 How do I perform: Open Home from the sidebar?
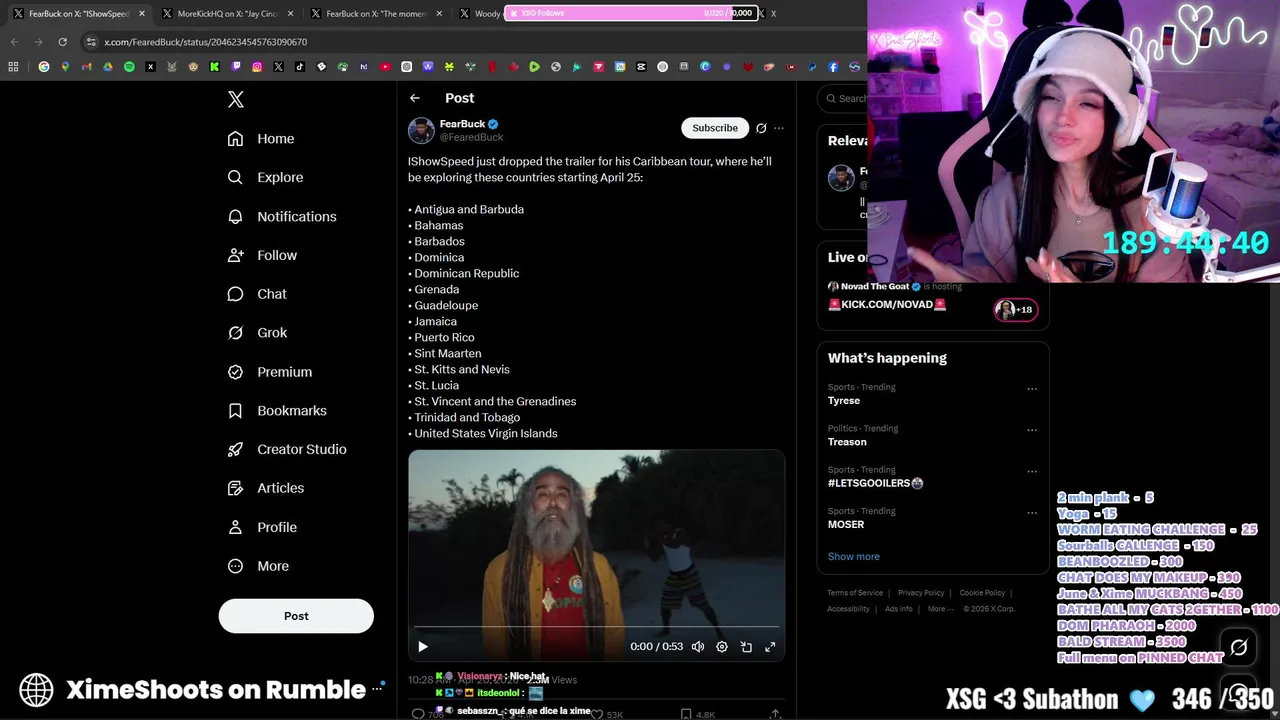tap(261, 138)
